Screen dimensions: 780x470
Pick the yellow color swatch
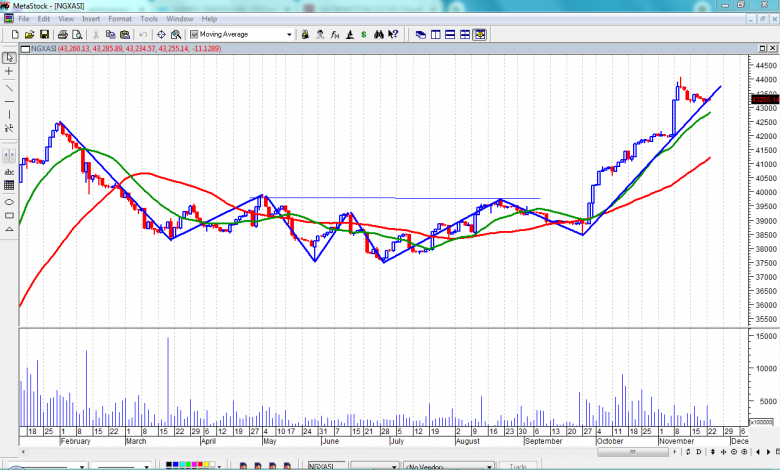207,466
